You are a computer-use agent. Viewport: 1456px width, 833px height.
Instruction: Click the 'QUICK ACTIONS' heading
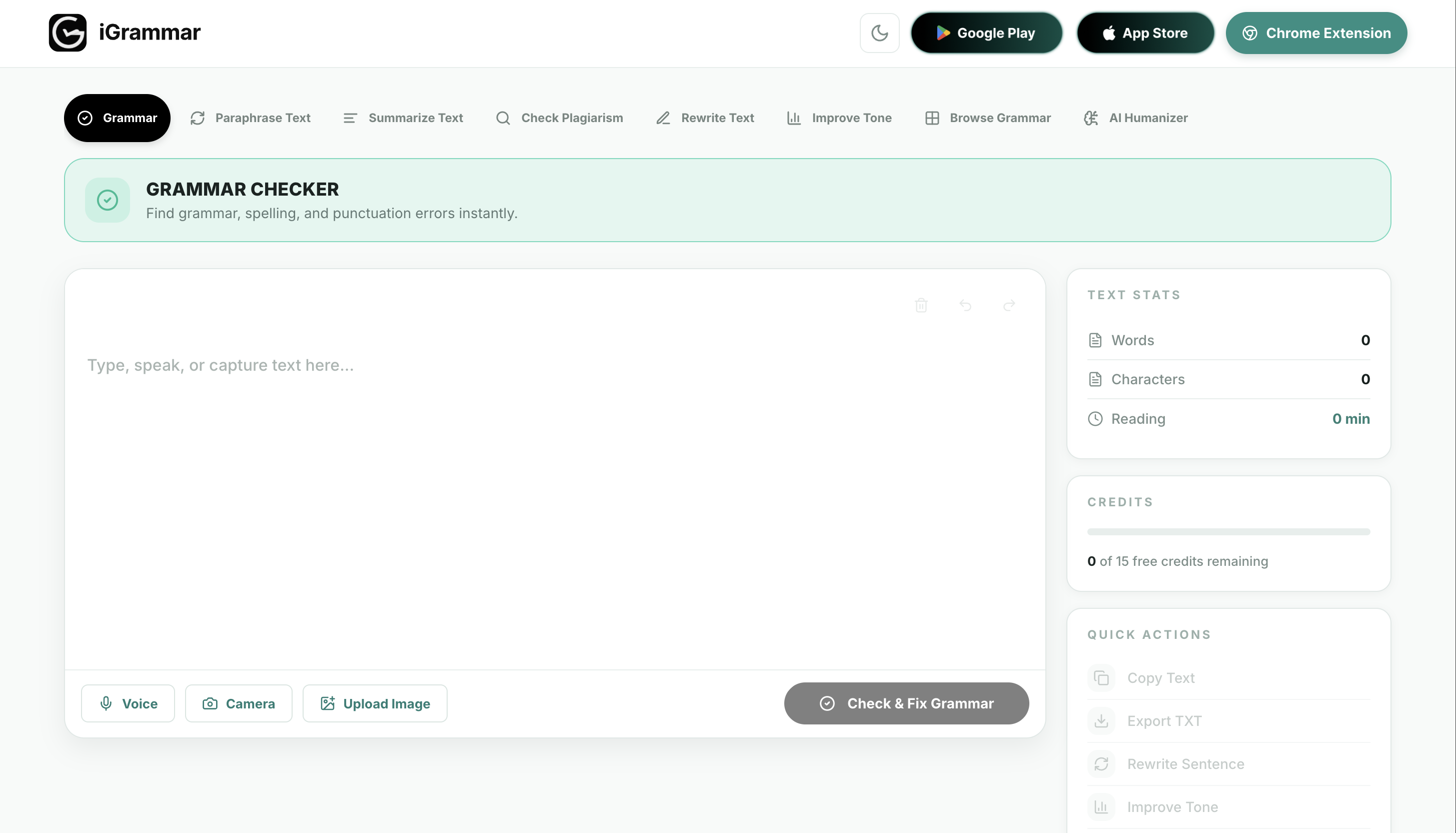[1149, 634]
